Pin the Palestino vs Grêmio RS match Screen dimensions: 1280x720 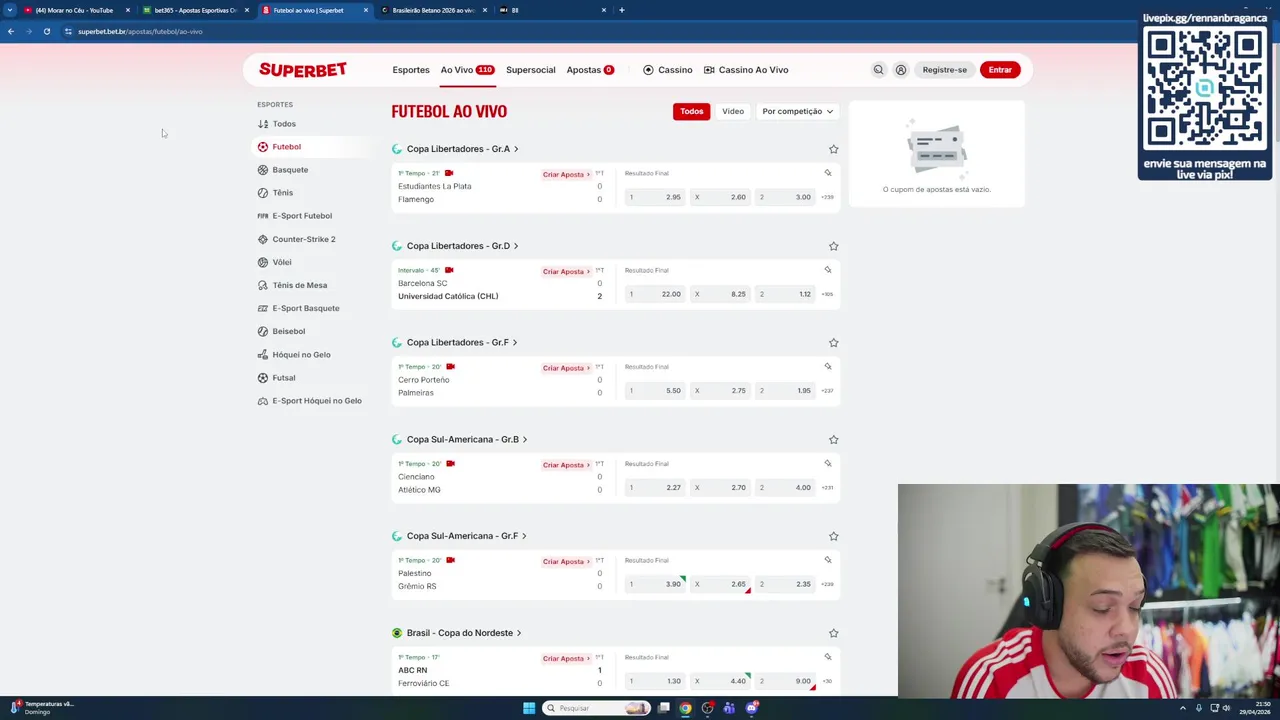pyautogui.click(x=828, y=560)
